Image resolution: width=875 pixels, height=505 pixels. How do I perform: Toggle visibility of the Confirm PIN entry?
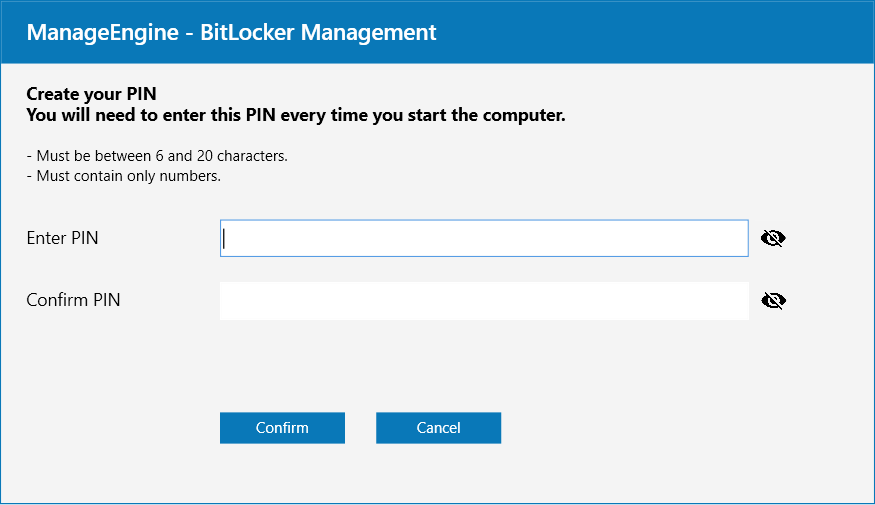[x=773, y=301]
